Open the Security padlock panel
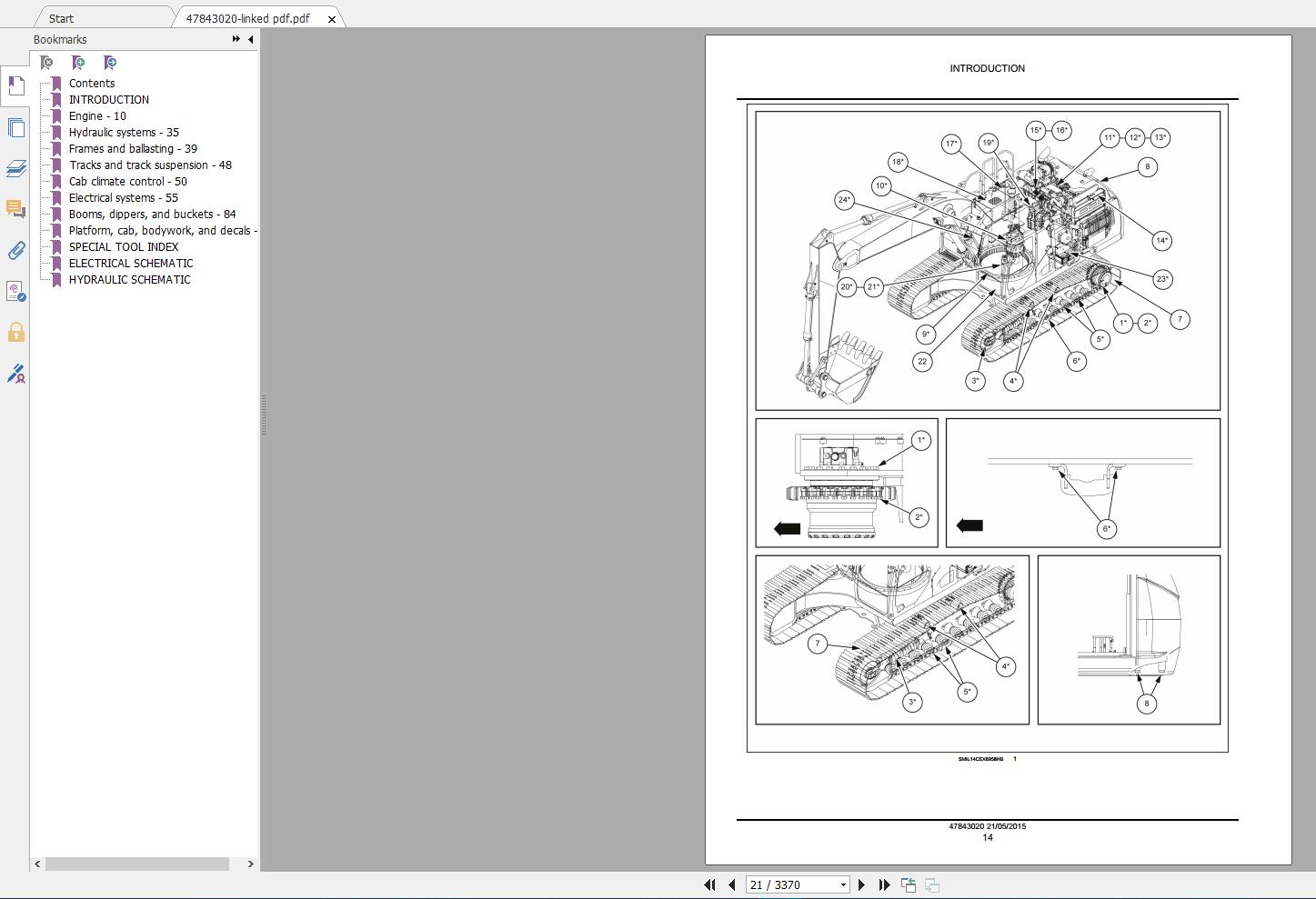This screenshot has width=1316, height=899. click(15, 333)
